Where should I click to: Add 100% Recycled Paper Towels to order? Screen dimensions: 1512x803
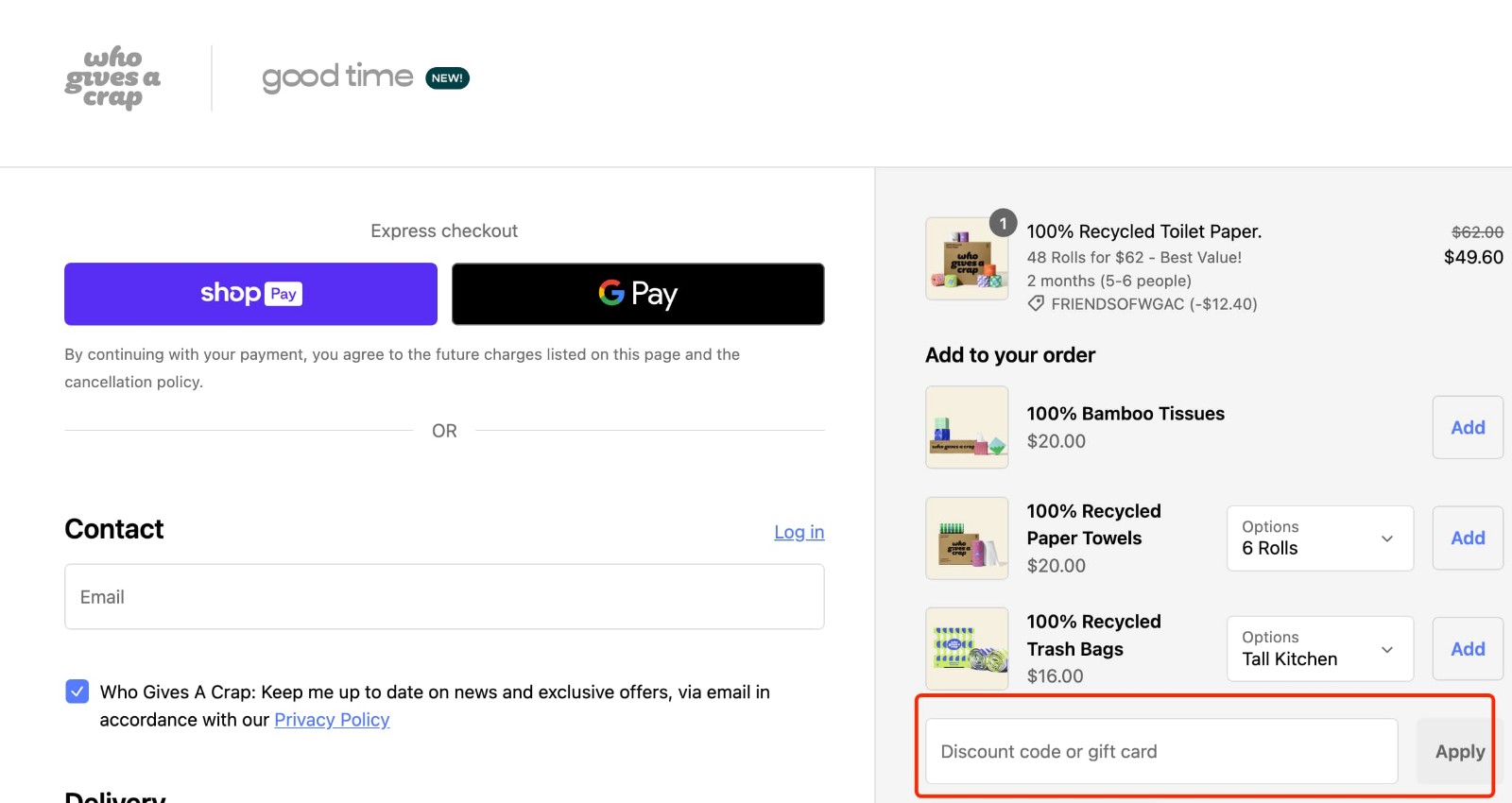[1468, 538]
